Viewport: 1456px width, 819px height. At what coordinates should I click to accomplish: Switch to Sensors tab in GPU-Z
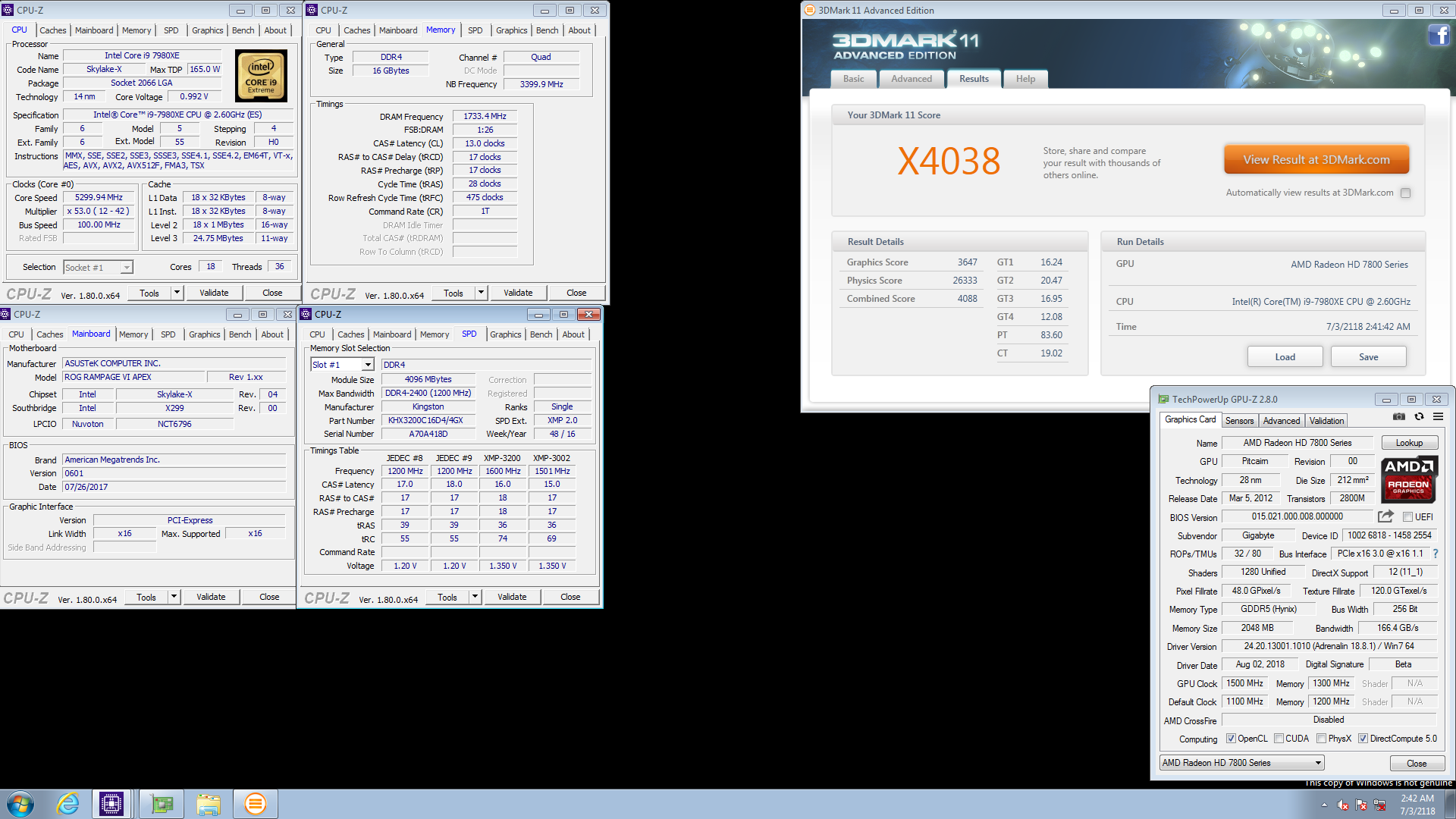tap(1240, 421)
